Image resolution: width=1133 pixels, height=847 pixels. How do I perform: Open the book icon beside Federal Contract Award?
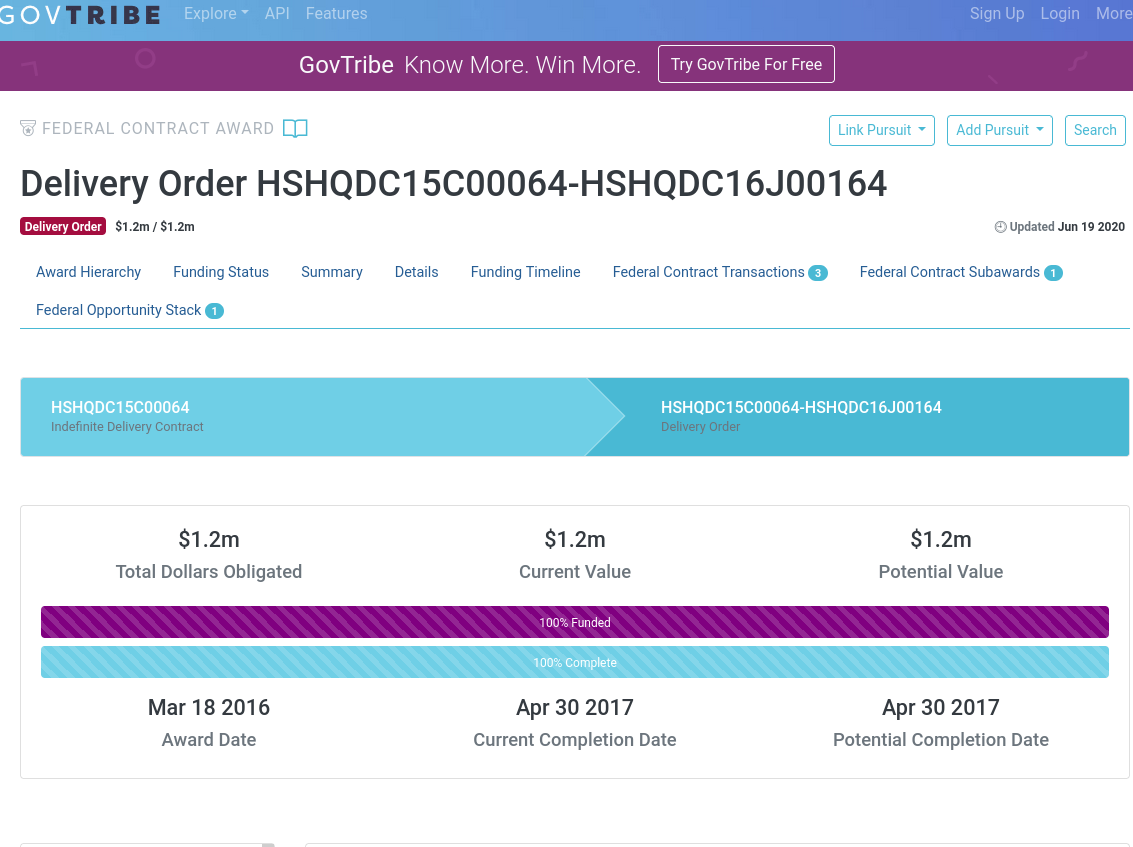click(295, 129)
